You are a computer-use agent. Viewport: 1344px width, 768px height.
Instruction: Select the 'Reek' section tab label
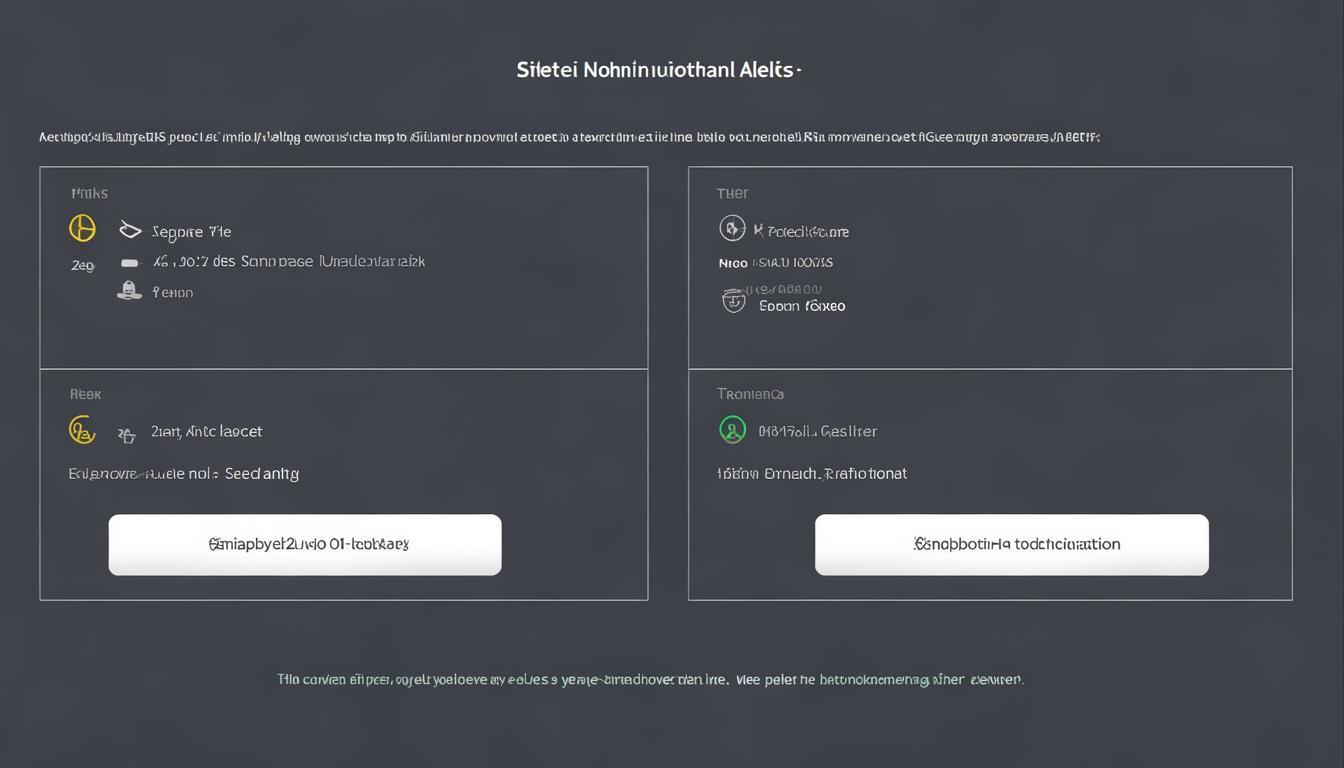point(85,393)
